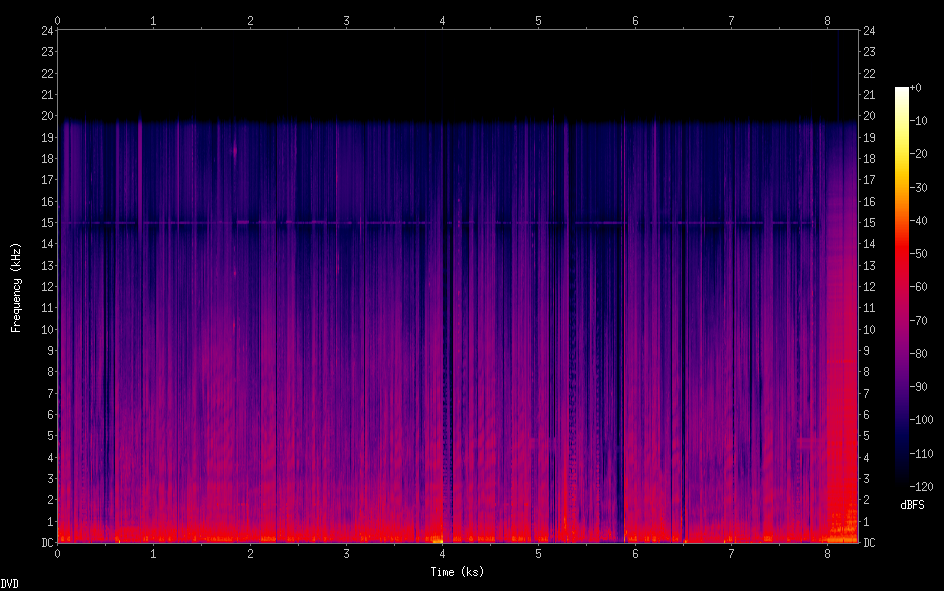Click the "Frequency (kHz)" axis label
The width and height of the screenshot is (944, 591).
[x=16, y=287]
